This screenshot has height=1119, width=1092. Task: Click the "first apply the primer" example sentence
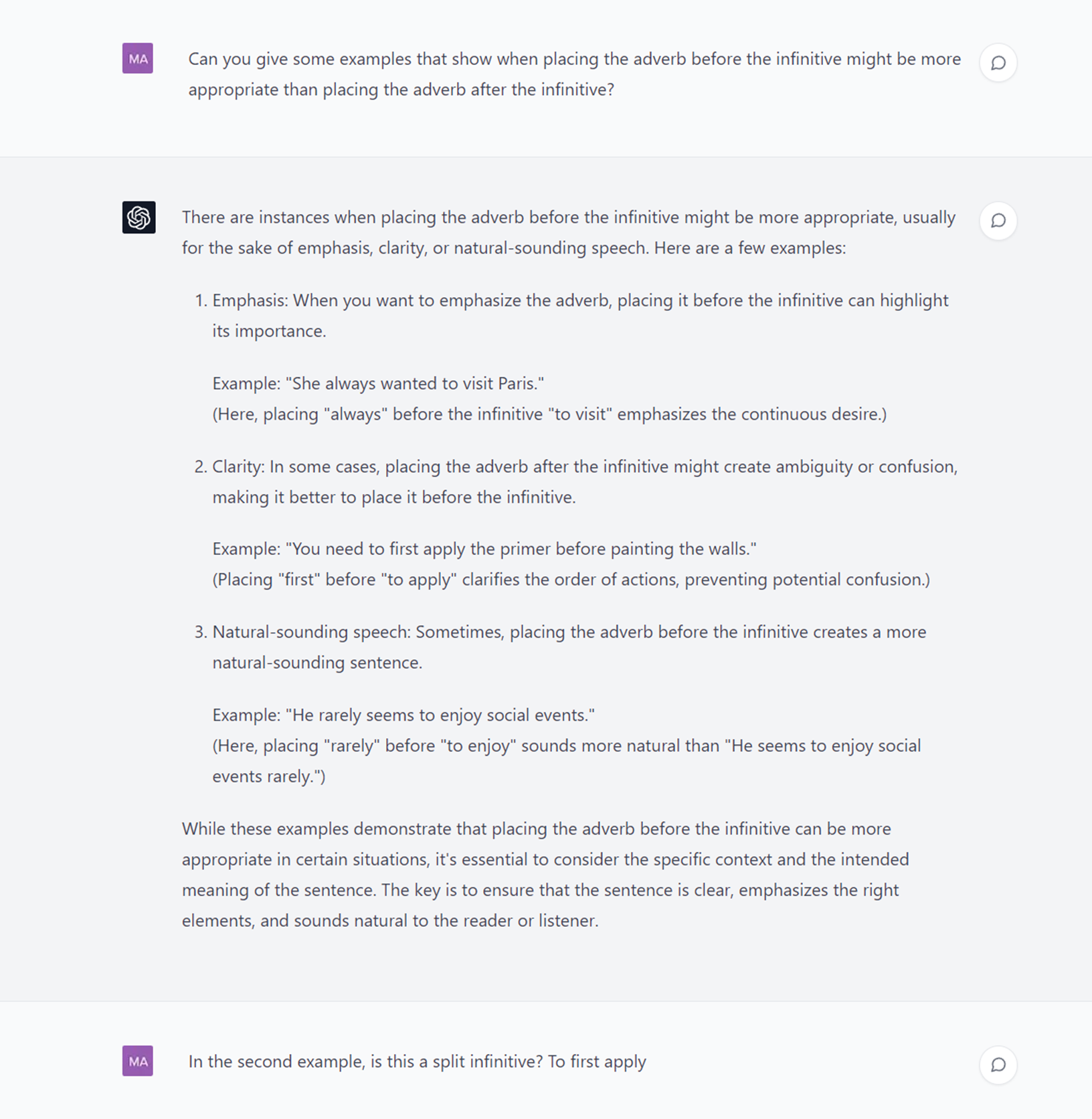(484, 549)
